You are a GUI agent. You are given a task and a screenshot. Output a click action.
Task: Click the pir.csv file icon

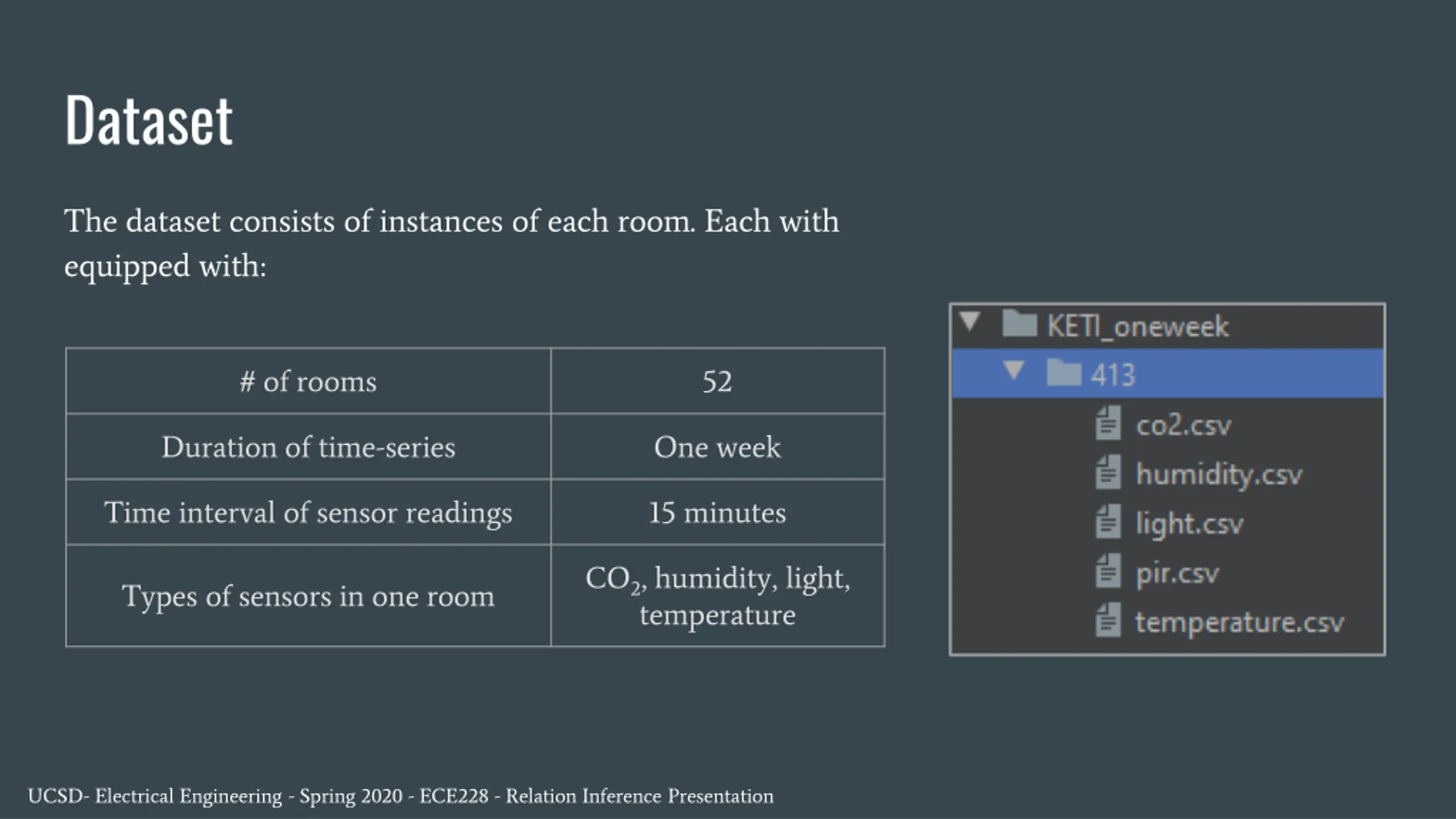click(x=1108, y=572)
